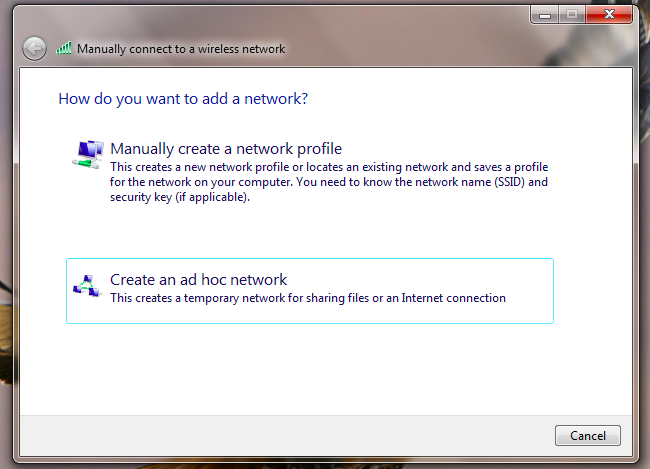The image size is (650, 469).
Task: Click the temporary network sharing files description
Action: click(x=308, y=298)
